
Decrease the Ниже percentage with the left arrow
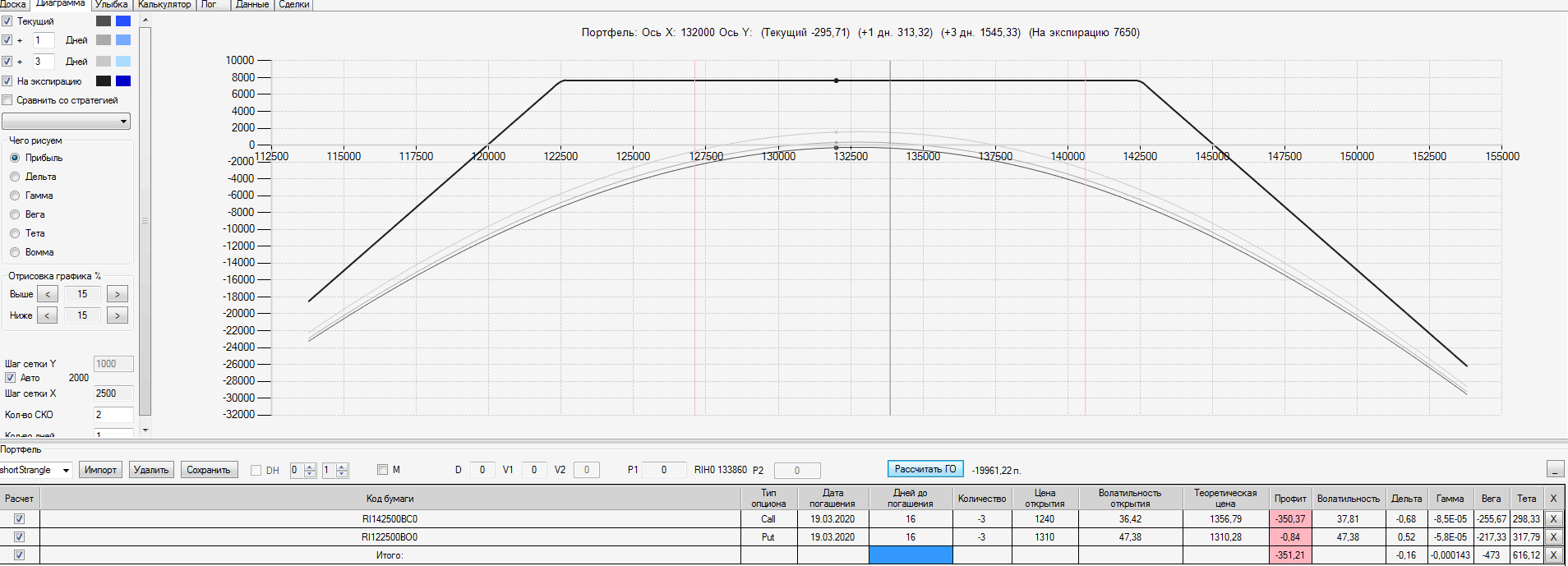pos(48,315)
